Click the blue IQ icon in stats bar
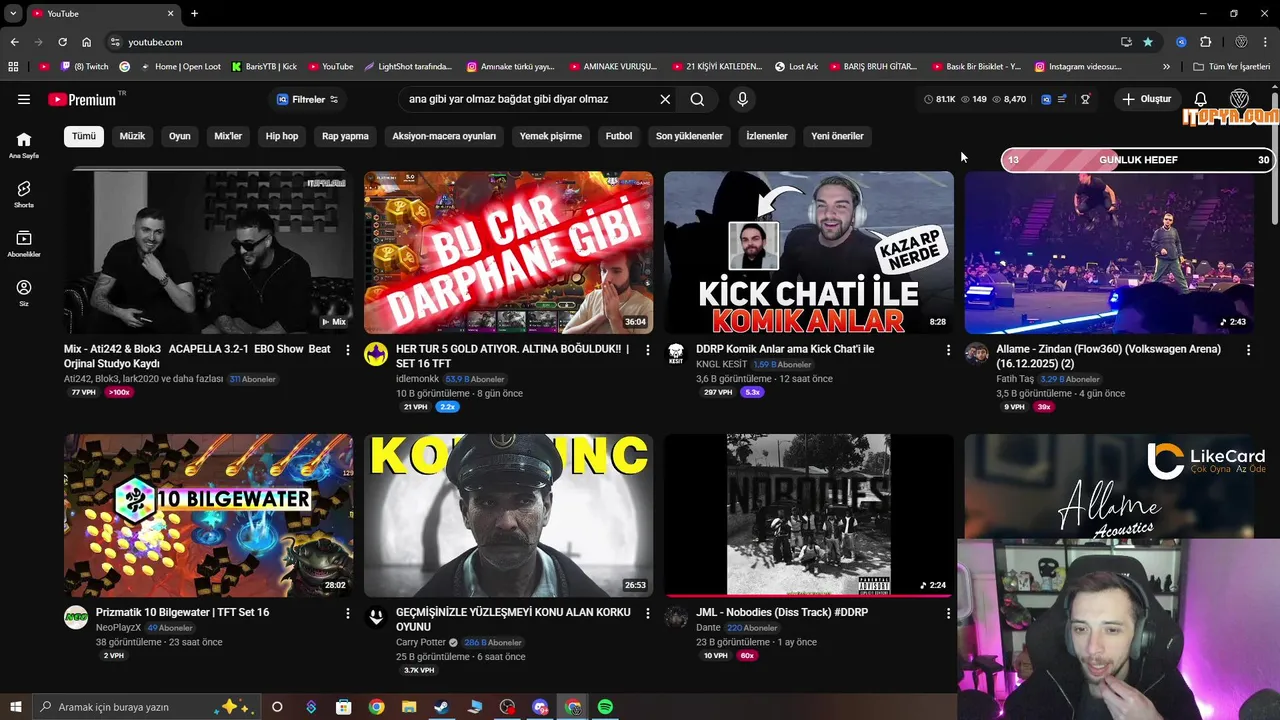This screenshot has width=1280, height=720. click(1046, 99)
